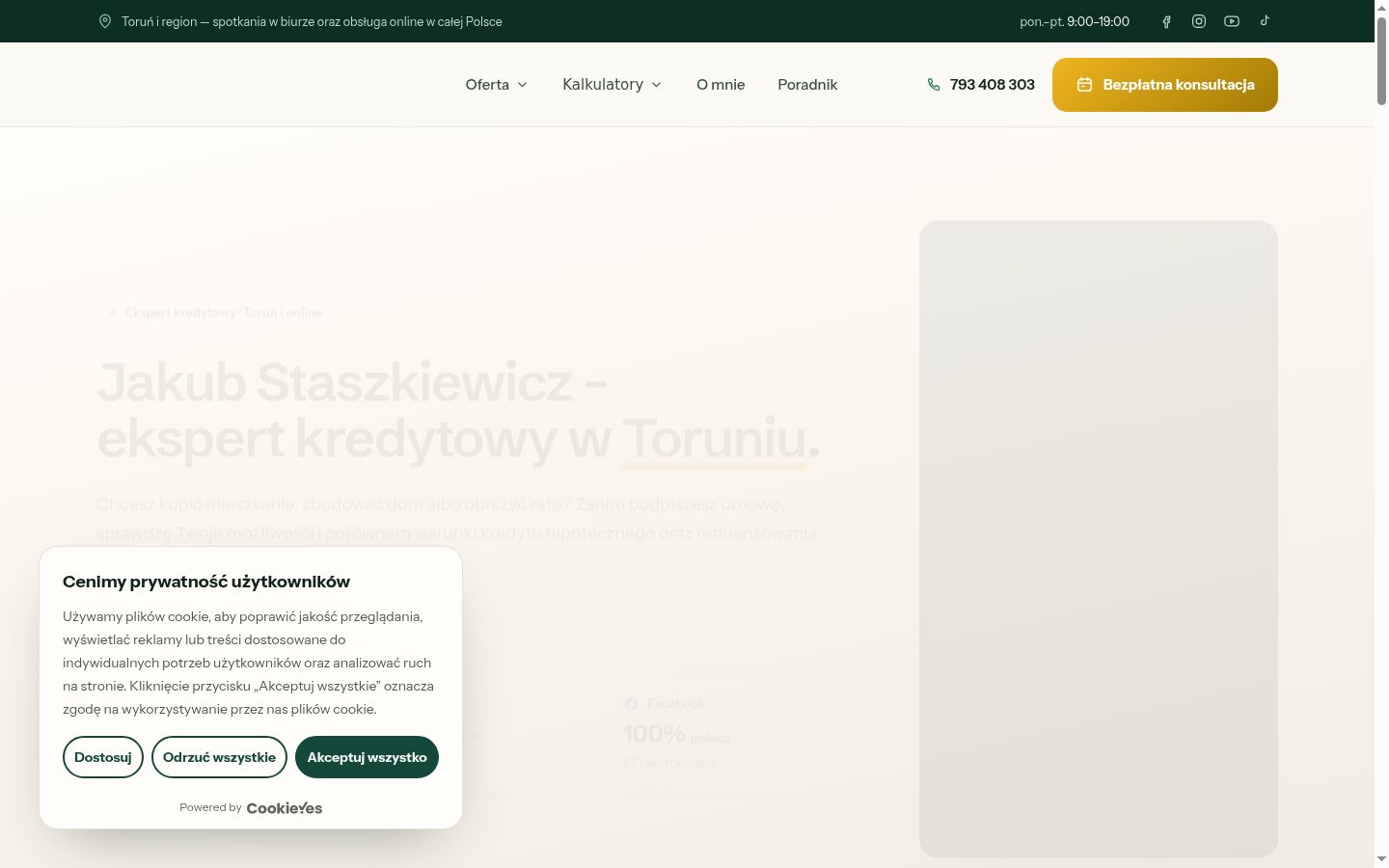The image size is (1389, 868).
Task: Open the Facebook profile icon
Action: 1166,21
